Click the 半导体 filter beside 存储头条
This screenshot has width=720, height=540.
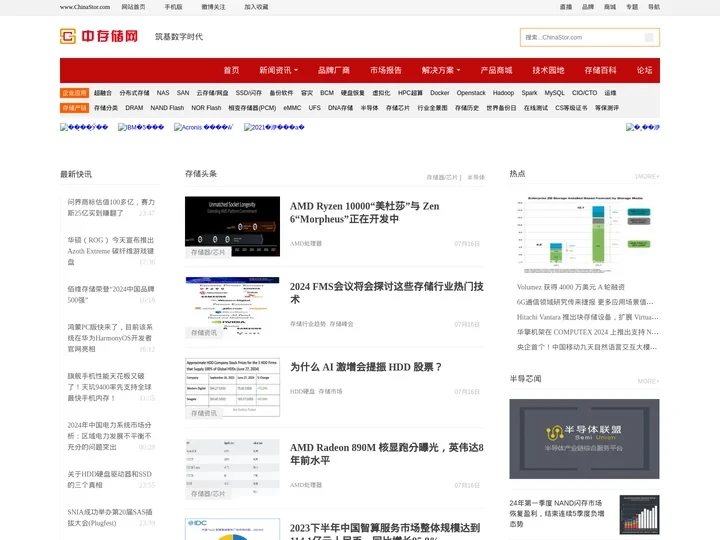click(x=476, y=177)
